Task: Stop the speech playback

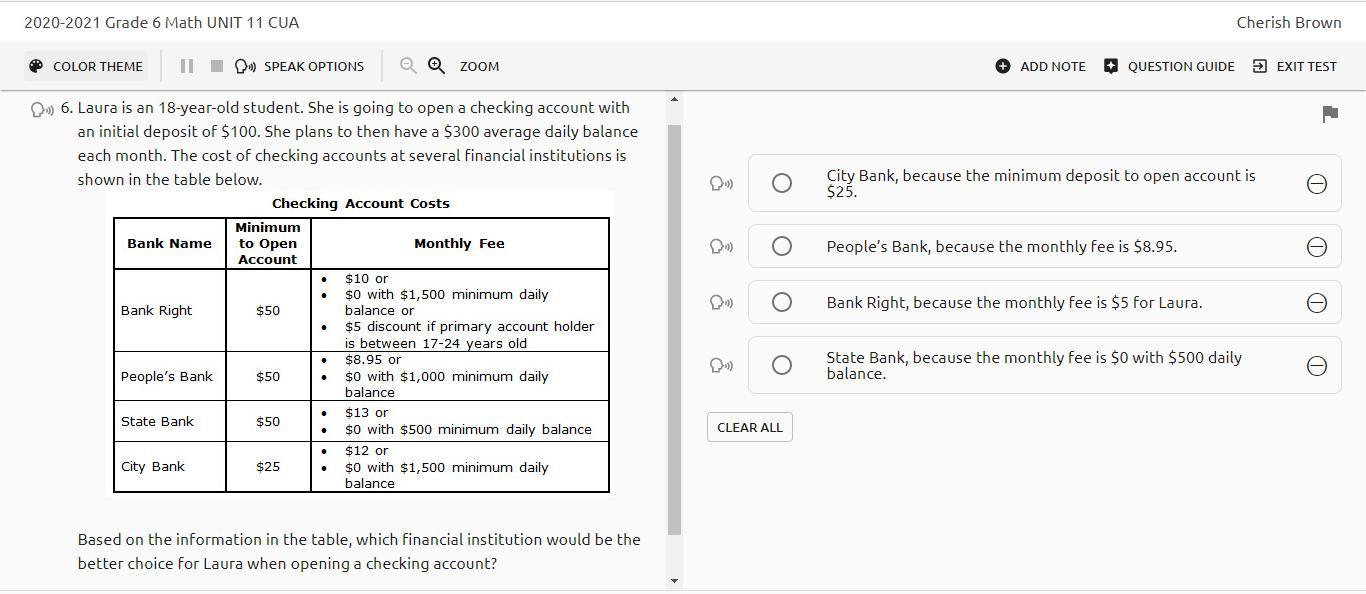Action: click(x=217, y=66)
